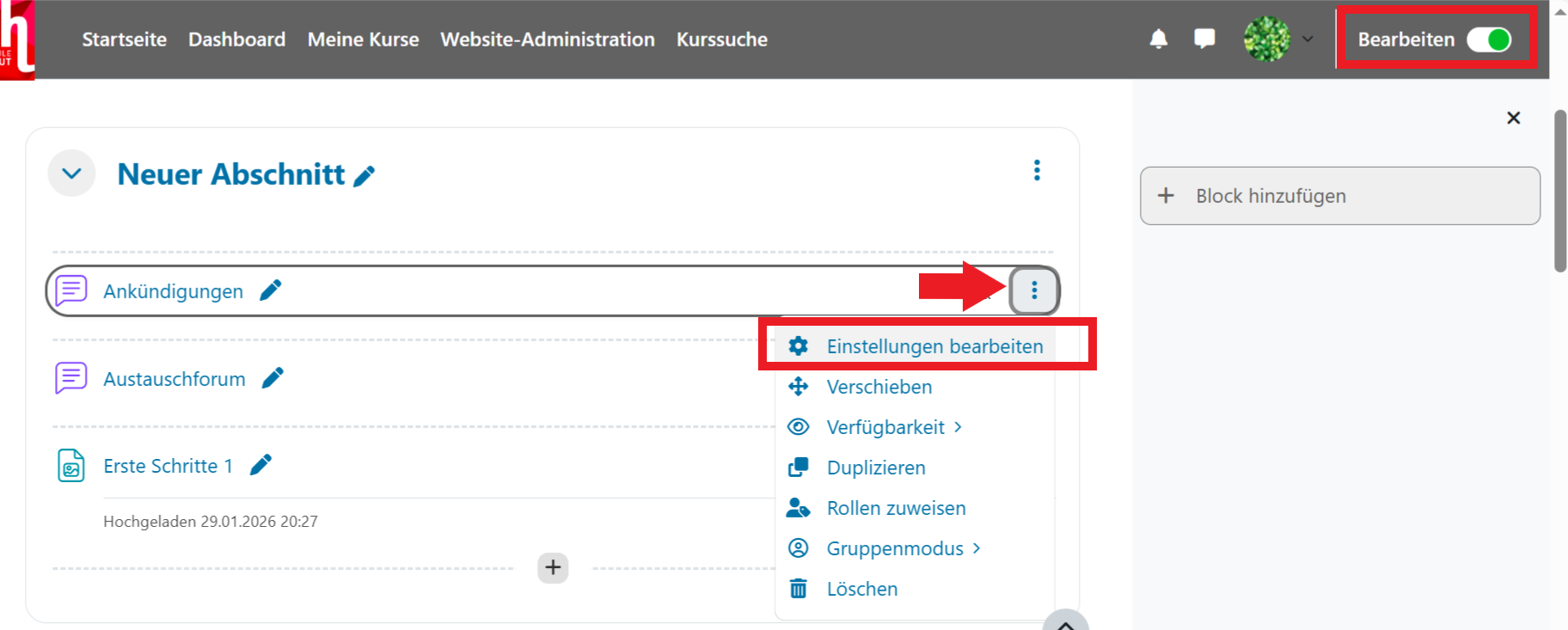Toggle the Bearbeiten edit mode switch
The image size is (1568, 630).
tap(1489, 40)
